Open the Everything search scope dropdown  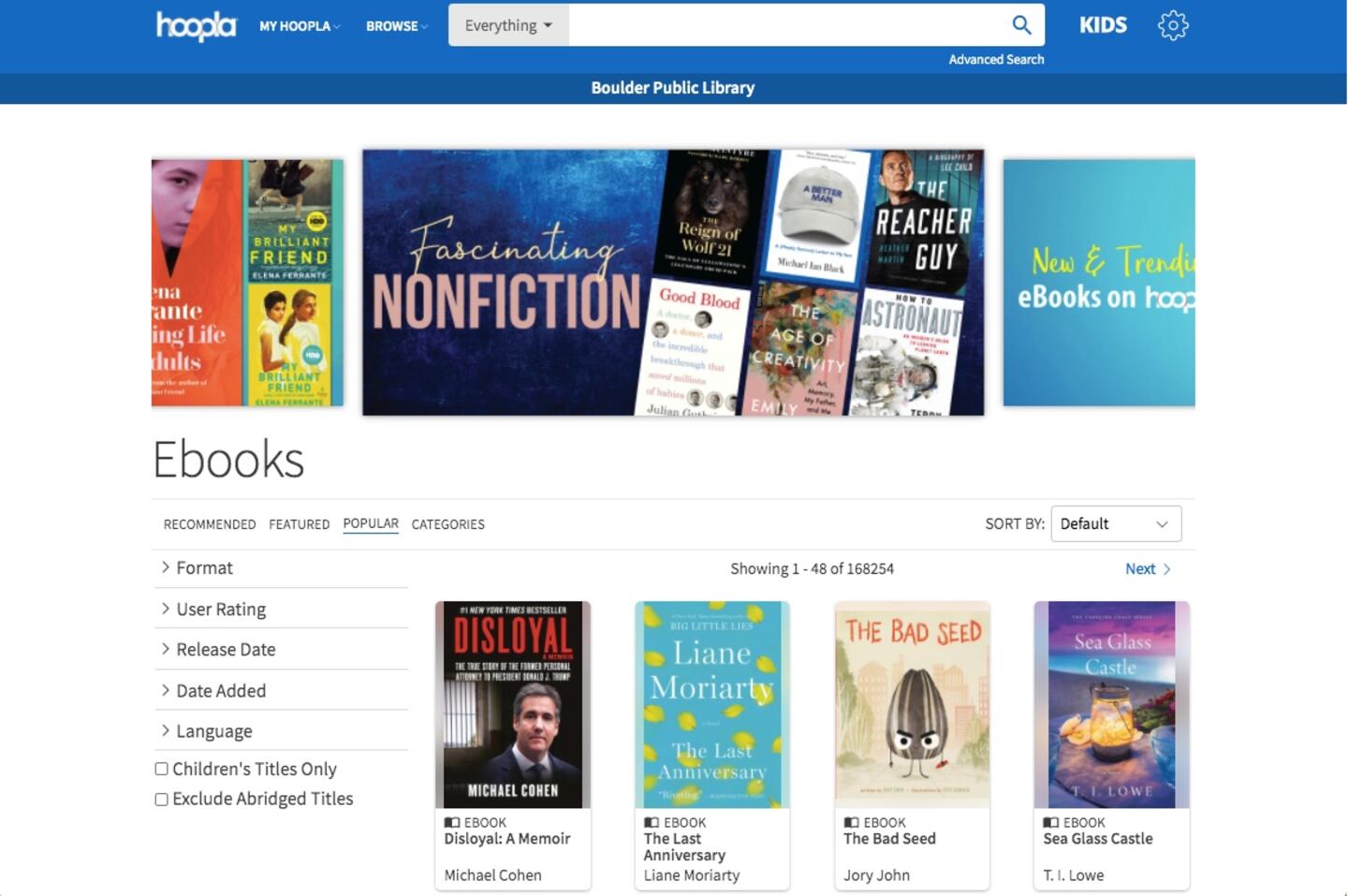point(508,25)
